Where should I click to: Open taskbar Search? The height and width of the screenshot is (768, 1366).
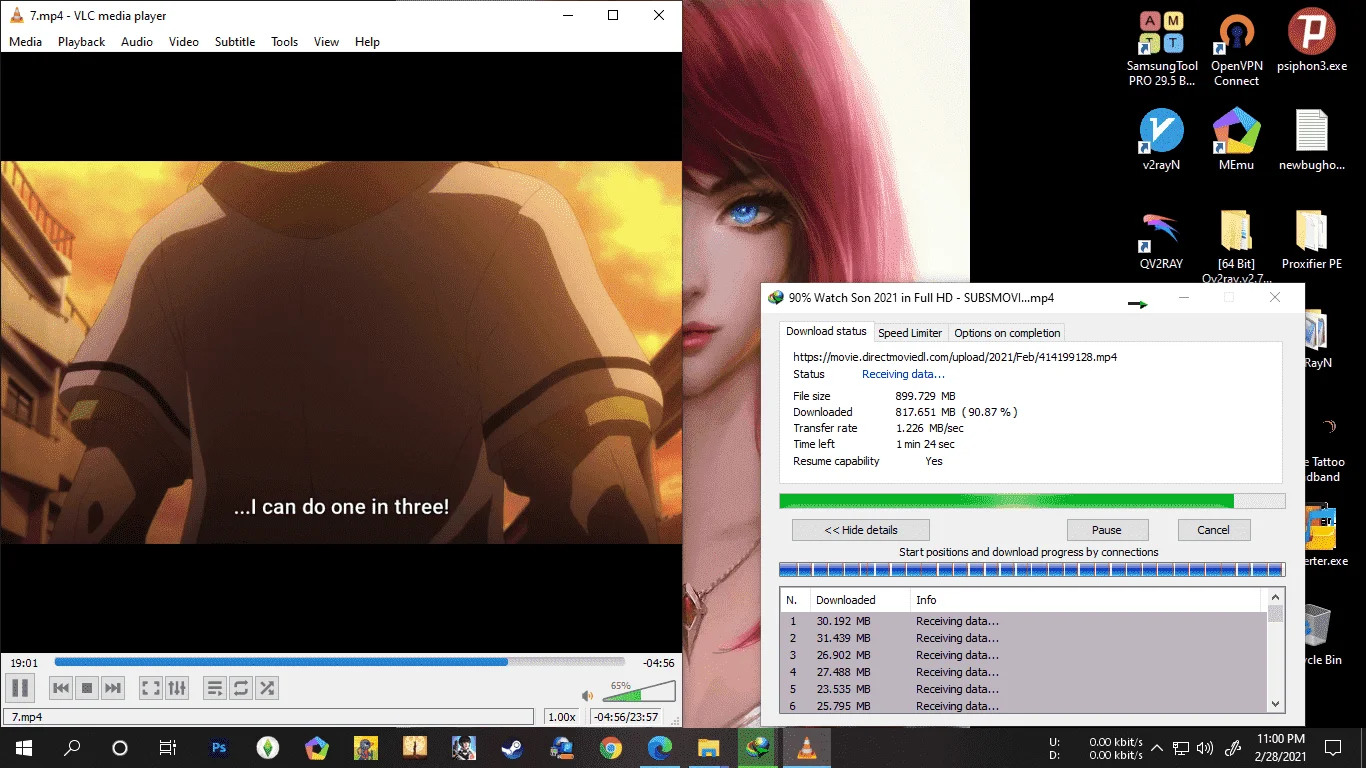click(x=72, y=747)
